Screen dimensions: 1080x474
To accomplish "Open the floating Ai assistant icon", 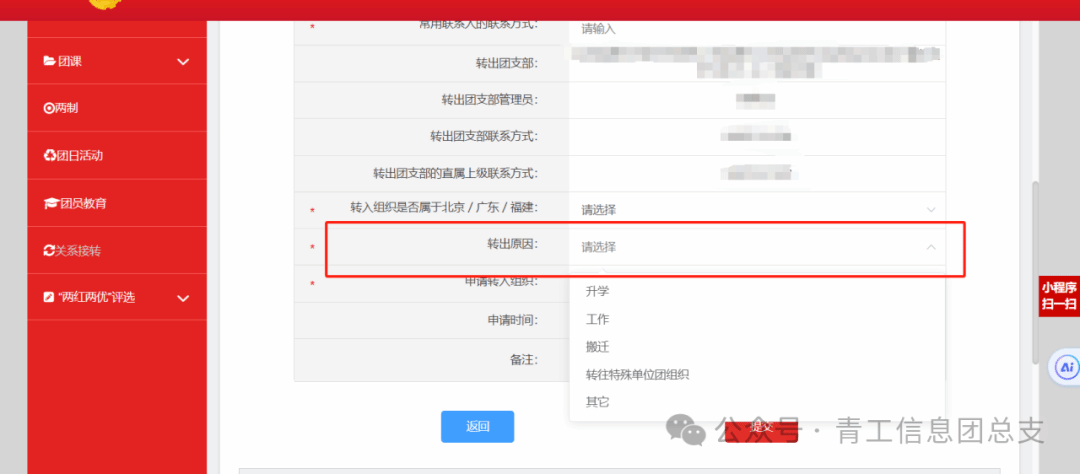I will (x=1065, y=367).
